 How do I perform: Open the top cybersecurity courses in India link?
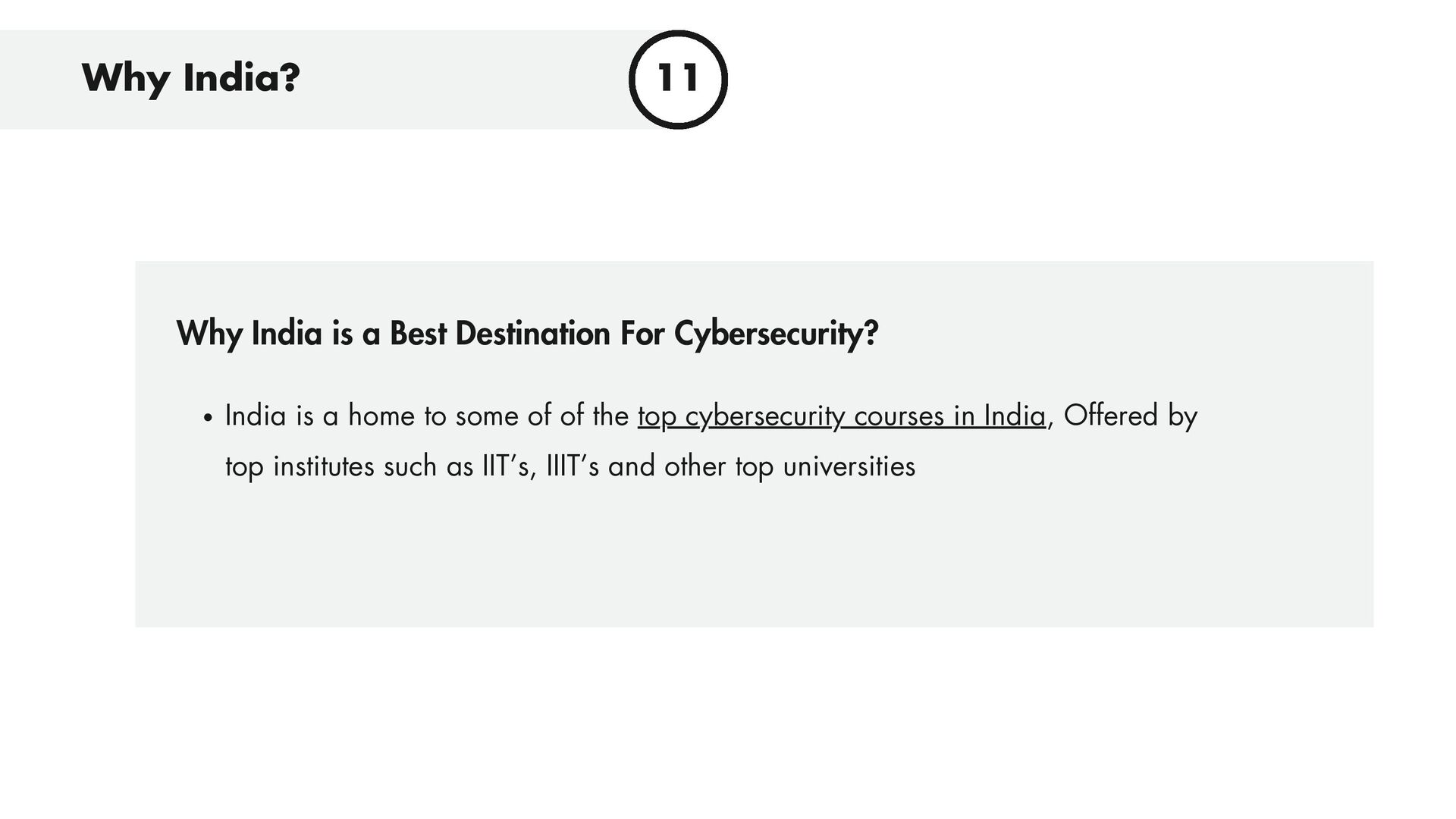point(842,416)
